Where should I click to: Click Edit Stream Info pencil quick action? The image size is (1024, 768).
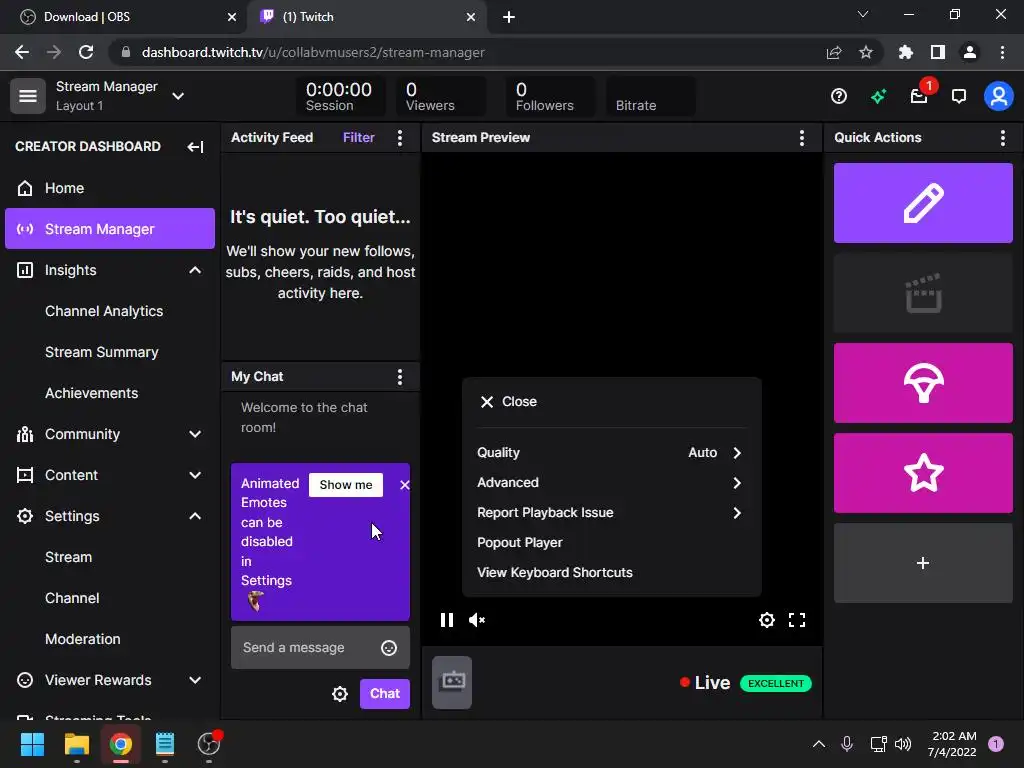pos(923,203)
